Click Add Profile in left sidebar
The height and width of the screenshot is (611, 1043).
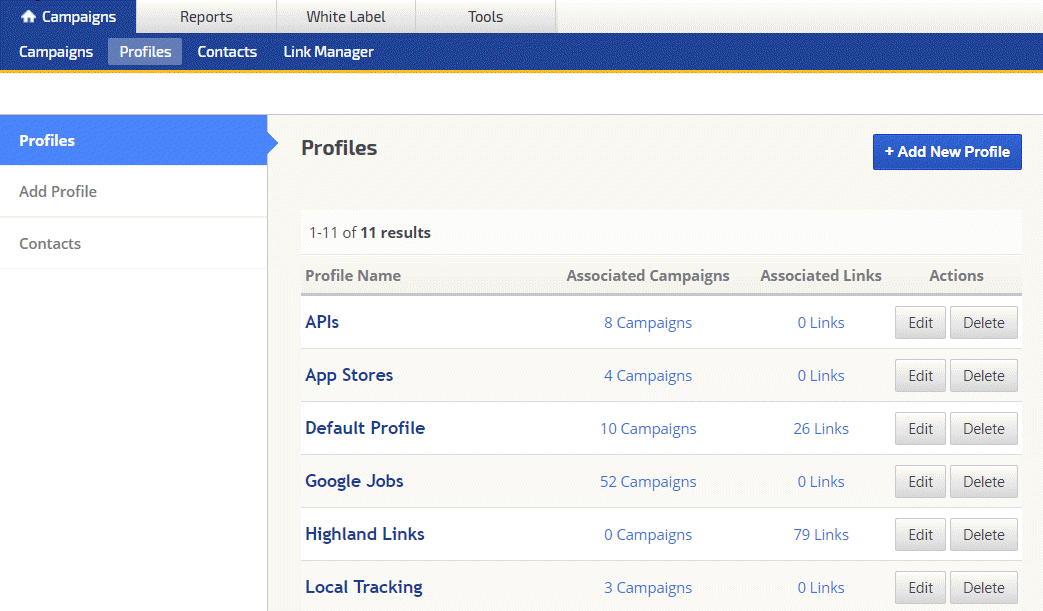point(58,192)
